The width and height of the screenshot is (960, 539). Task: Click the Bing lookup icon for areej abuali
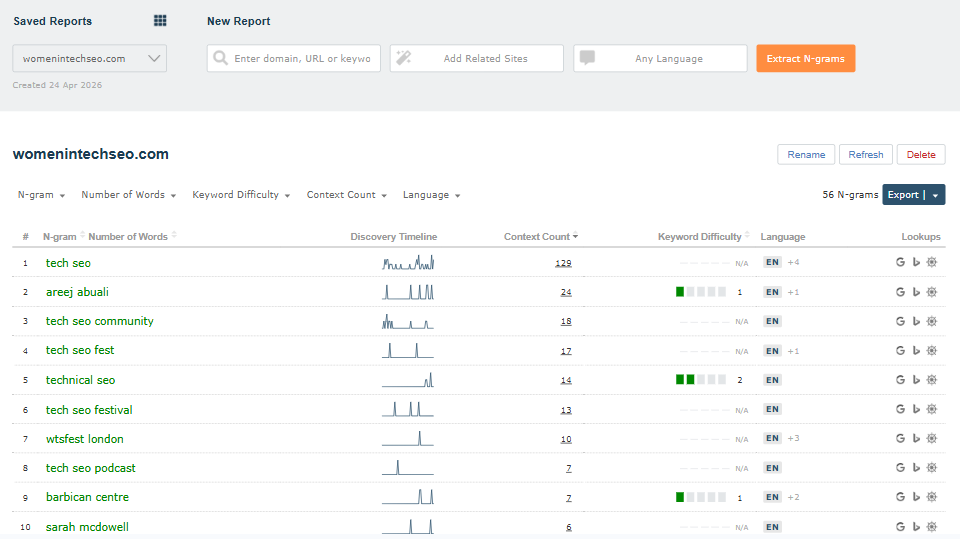click(916, 292)
